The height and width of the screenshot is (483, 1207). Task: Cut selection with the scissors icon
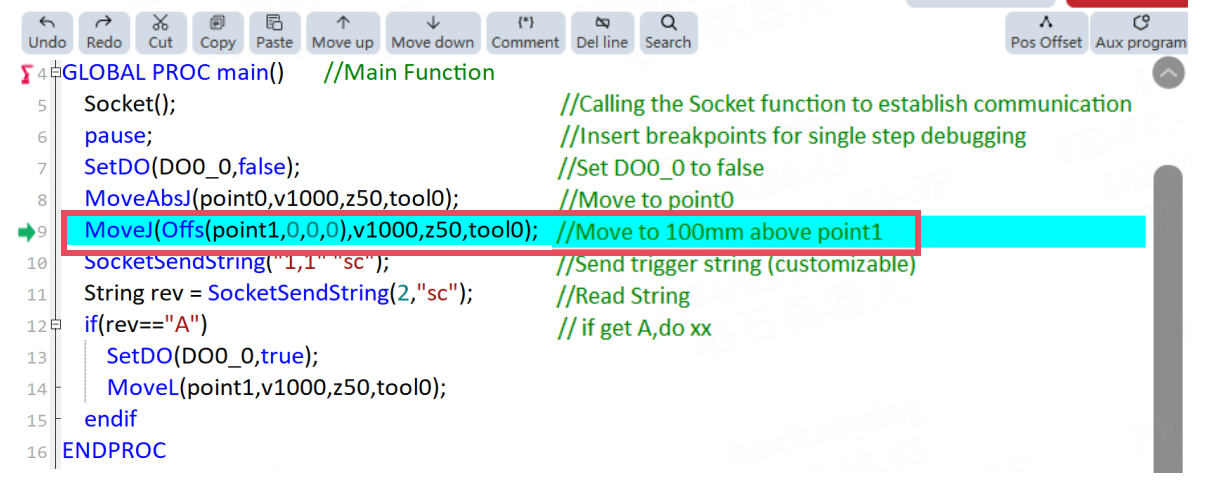click(x=160, y=32)
